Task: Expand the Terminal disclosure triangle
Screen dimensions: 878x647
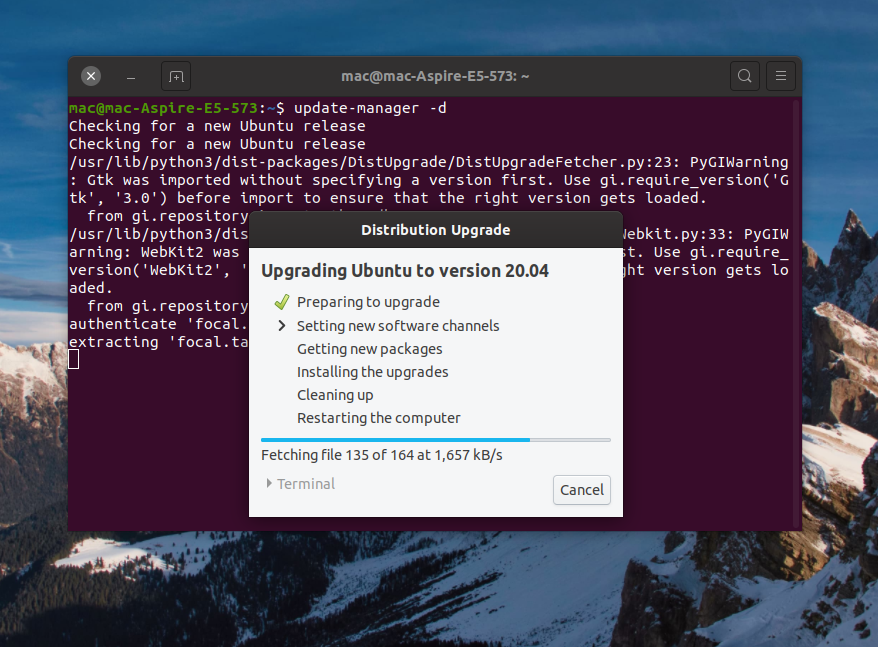Action: pos(269,483)
